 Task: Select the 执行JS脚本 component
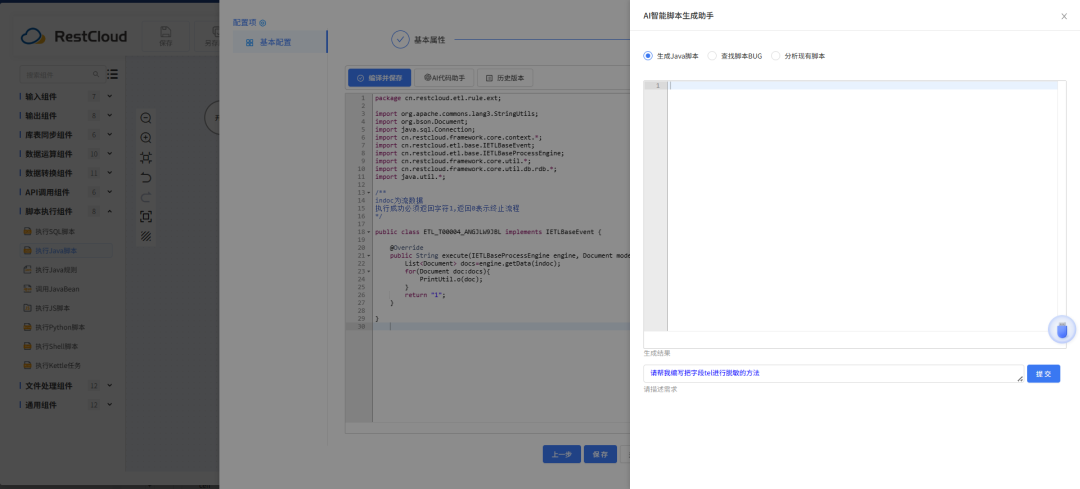46,308
